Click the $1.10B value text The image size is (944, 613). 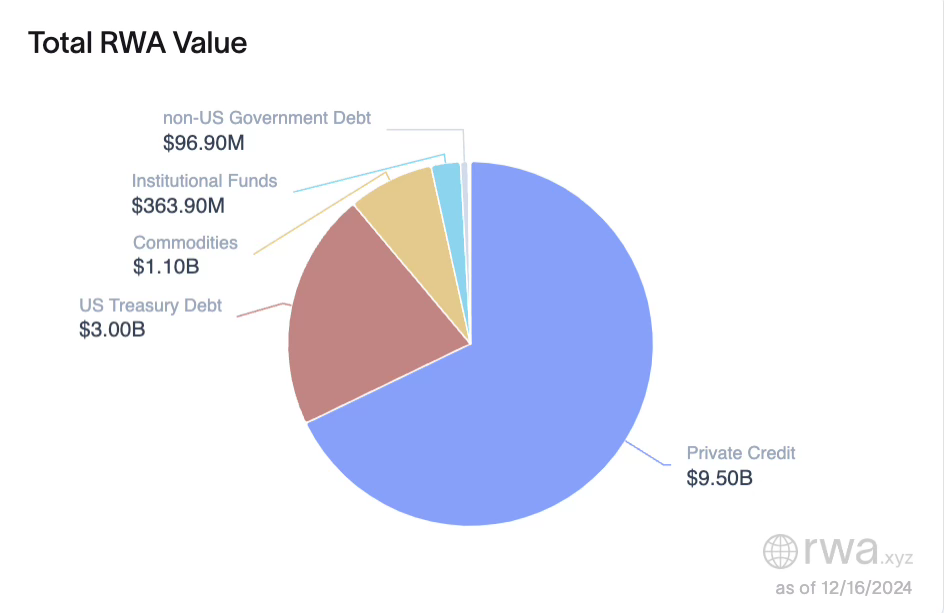[x=166, y=267]
